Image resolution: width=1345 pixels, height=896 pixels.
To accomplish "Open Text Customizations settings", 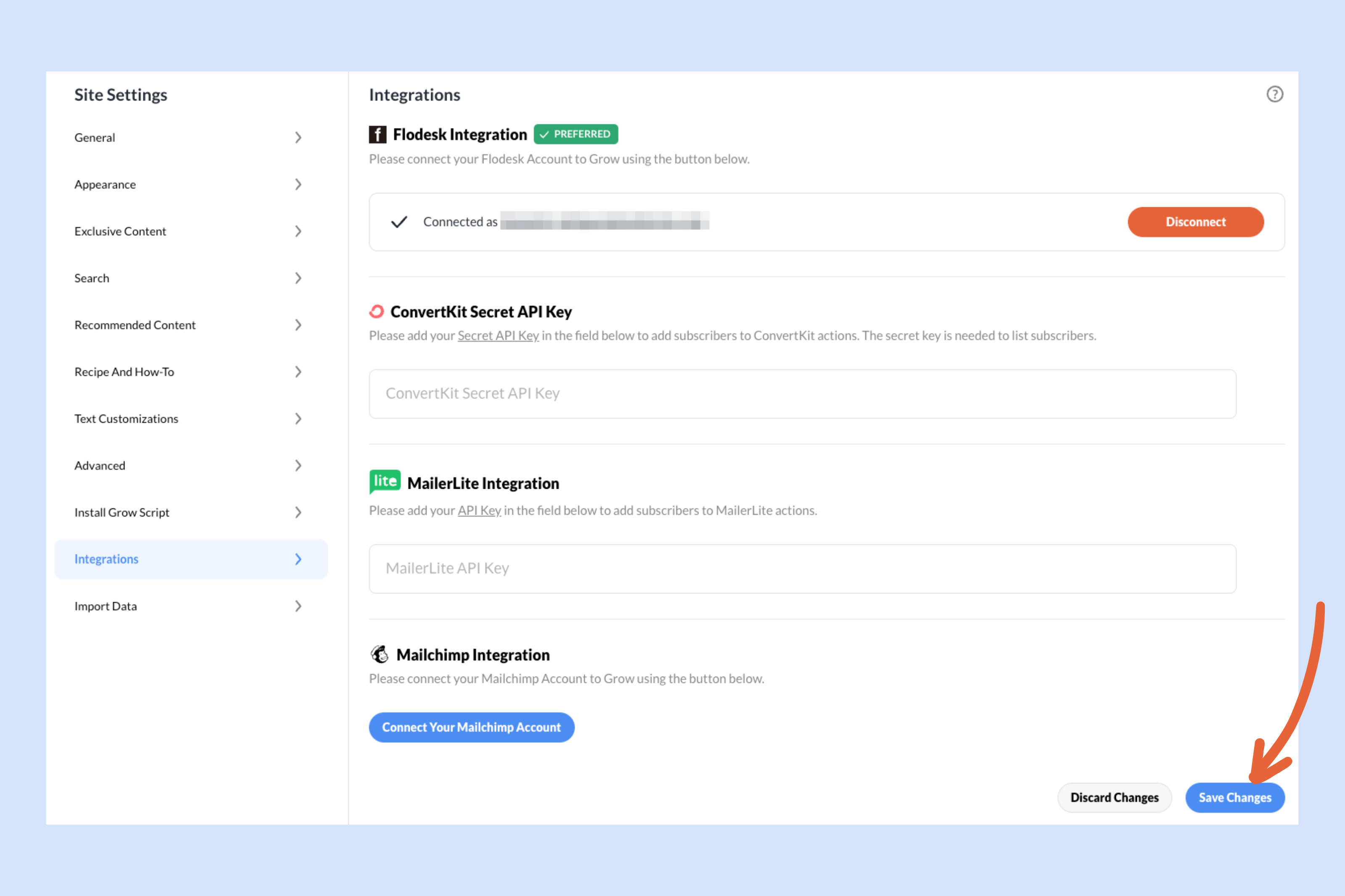I will tap(191, 419).
